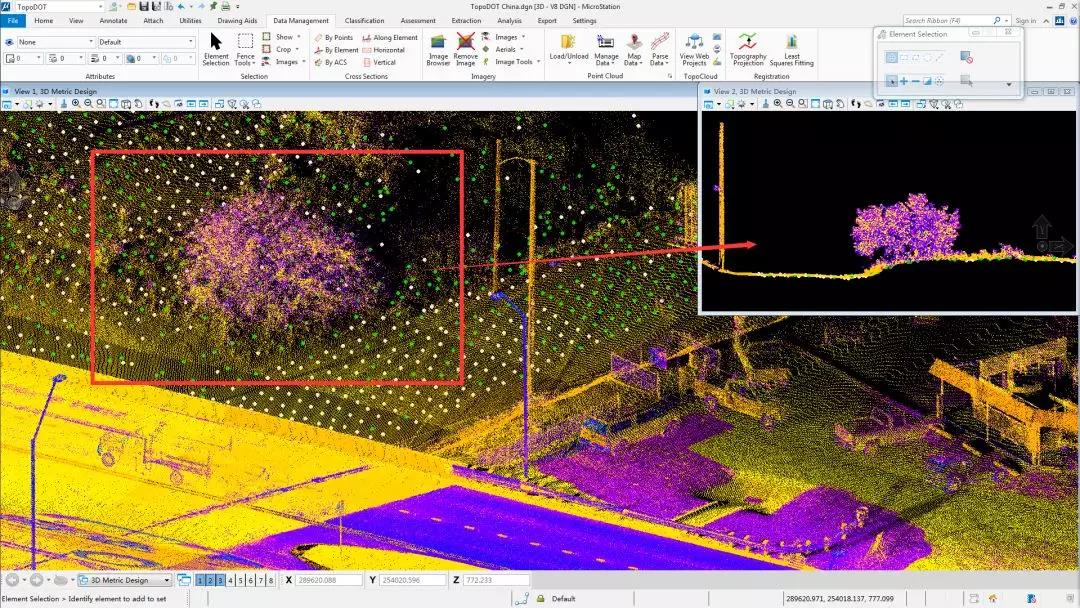1080x608 pixels.
Task: Open the Parse Data tool
Action: 660,50
